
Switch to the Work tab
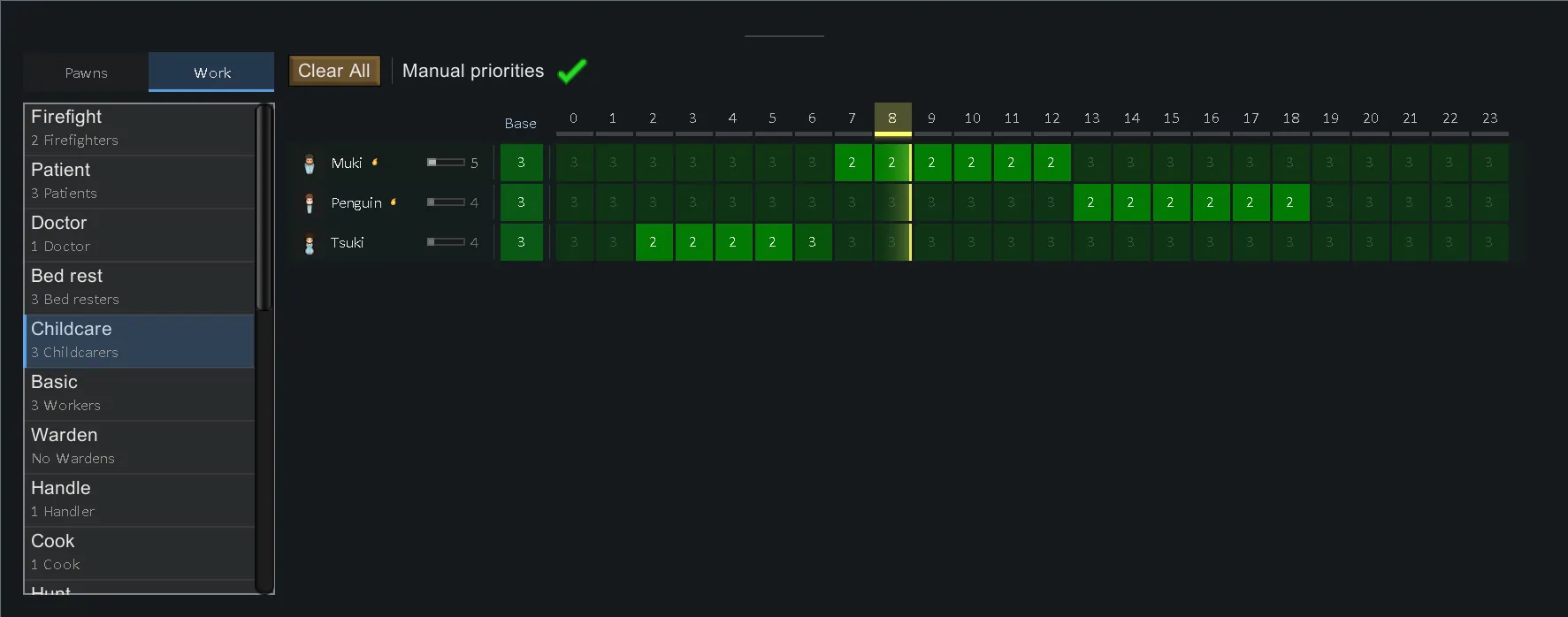point(211,72)
